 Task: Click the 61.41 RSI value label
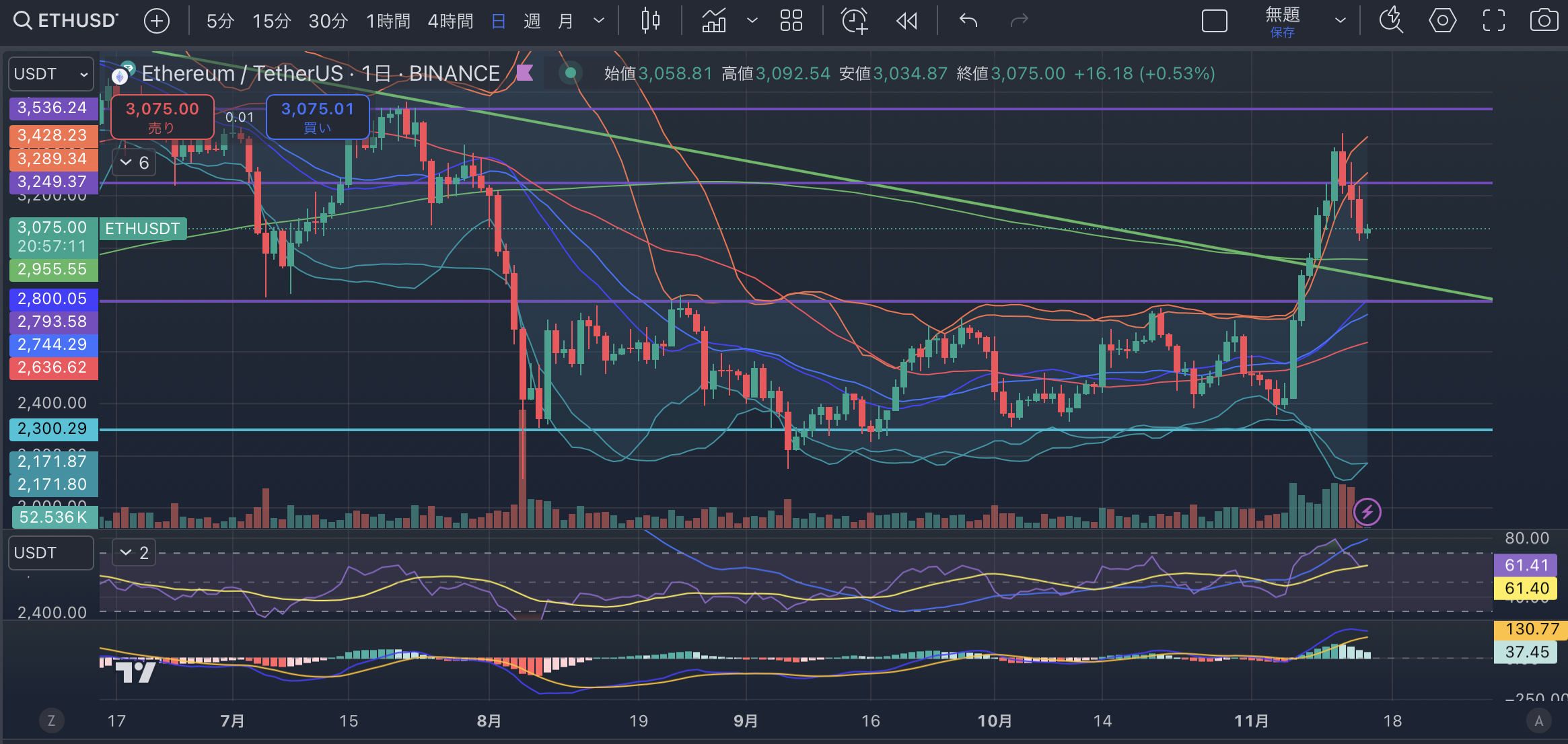tap(1526, 566)
